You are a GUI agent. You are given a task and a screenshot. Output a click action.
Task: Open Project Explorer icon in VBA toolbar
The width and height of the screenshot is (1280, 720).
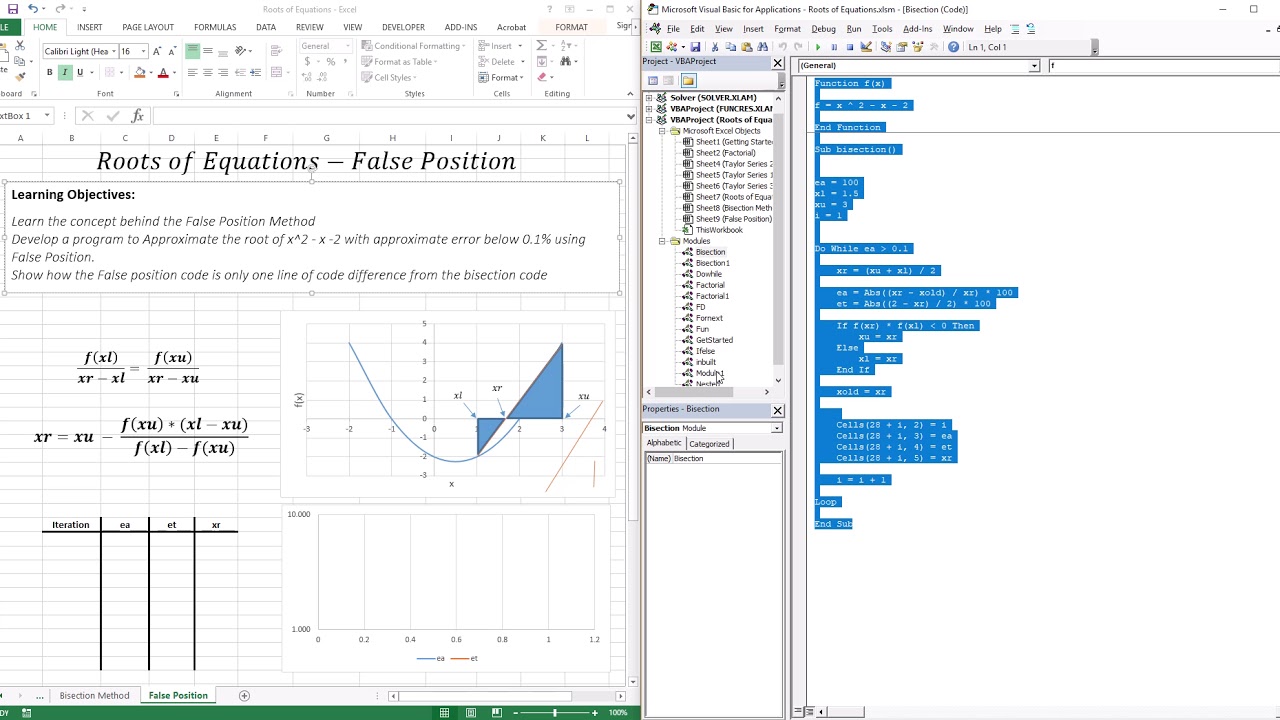886,47
